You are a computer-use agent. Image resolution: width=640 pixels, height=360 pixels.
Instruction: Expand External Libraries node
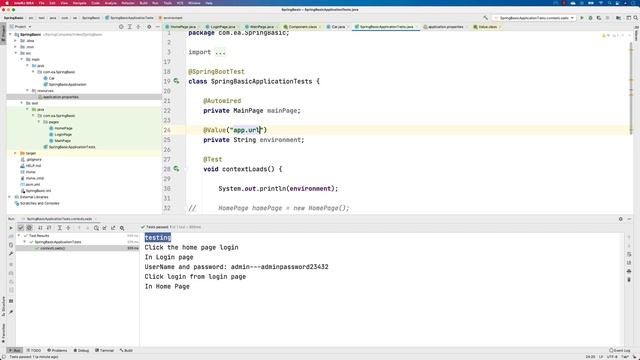point(10,197)
